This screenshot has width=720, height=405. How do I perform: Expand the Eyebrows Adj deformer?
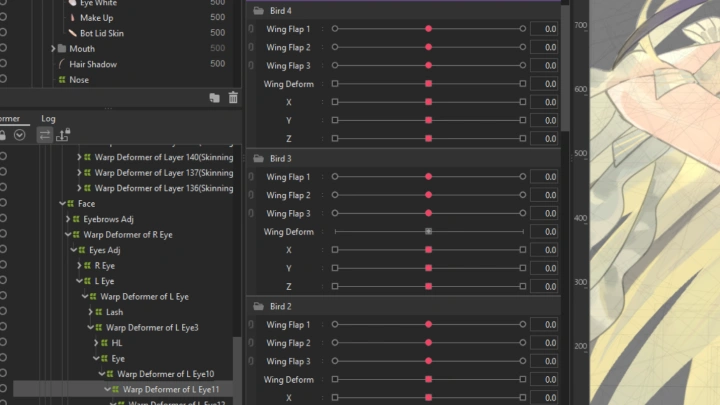tap(68, 219)
